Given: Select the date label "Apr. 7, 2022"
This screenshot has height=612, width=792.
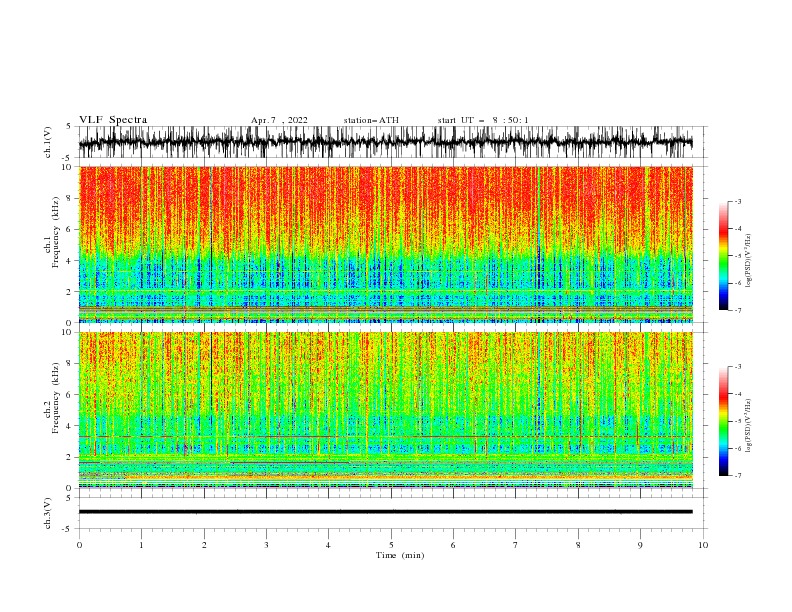Looking at the screenshot, I should tap(279, 120).
